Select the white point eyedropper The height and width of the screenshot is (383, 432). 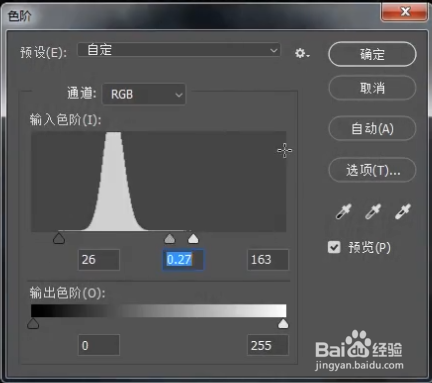tap(403, 211)
